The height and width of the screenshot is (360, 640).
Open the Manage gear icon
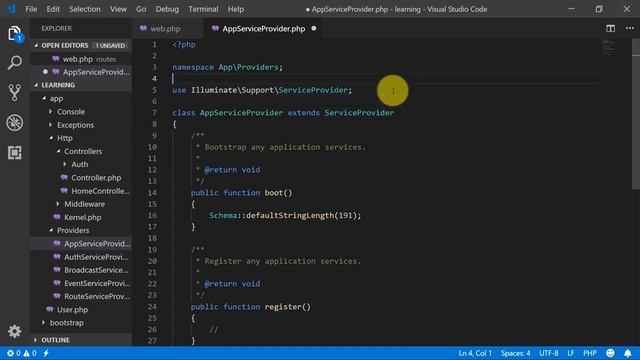pos(14,331)
